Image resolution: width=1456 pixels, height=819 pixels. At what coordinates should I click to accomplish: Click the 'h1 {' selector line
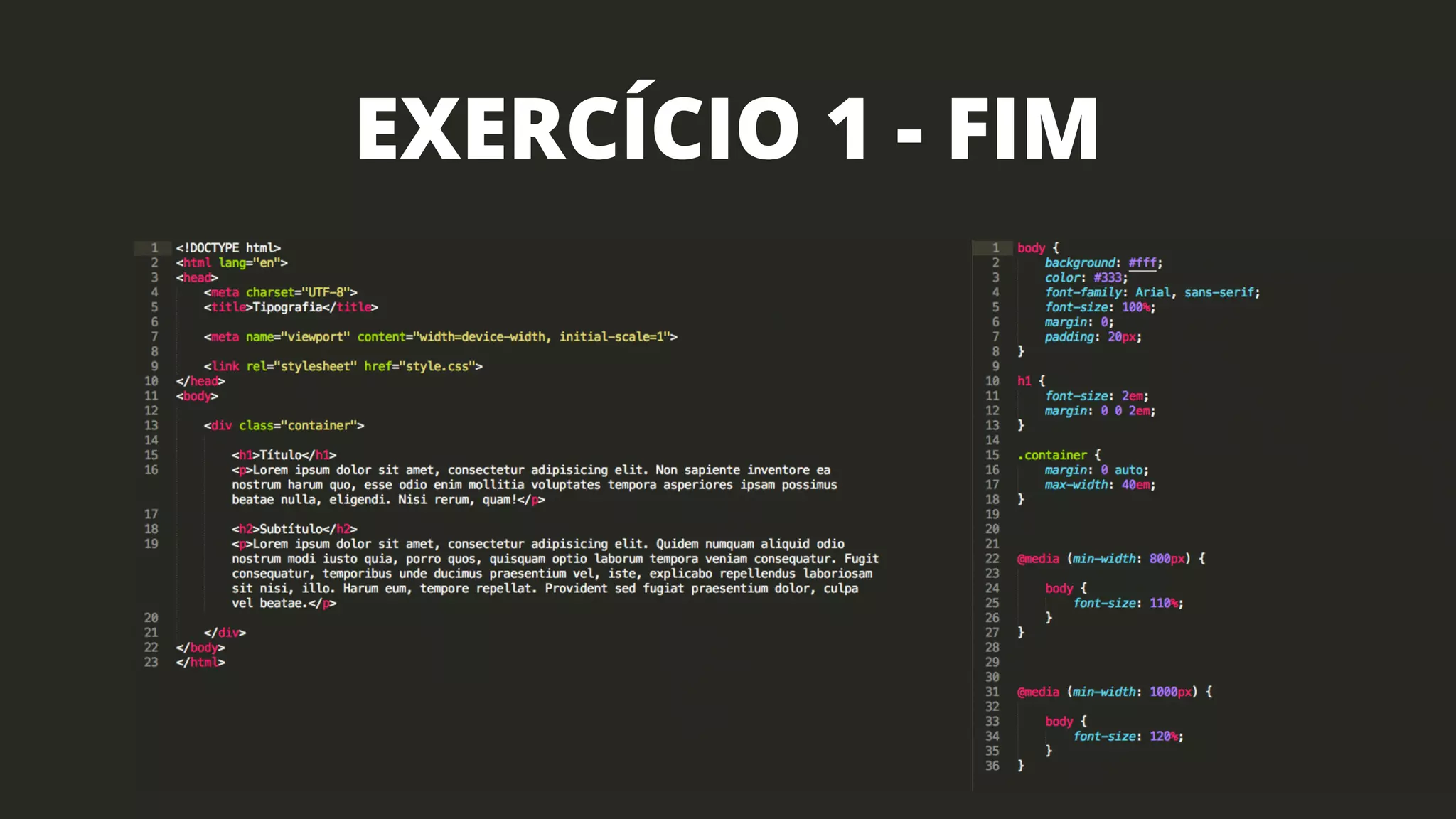click(x=1031, y=381)
